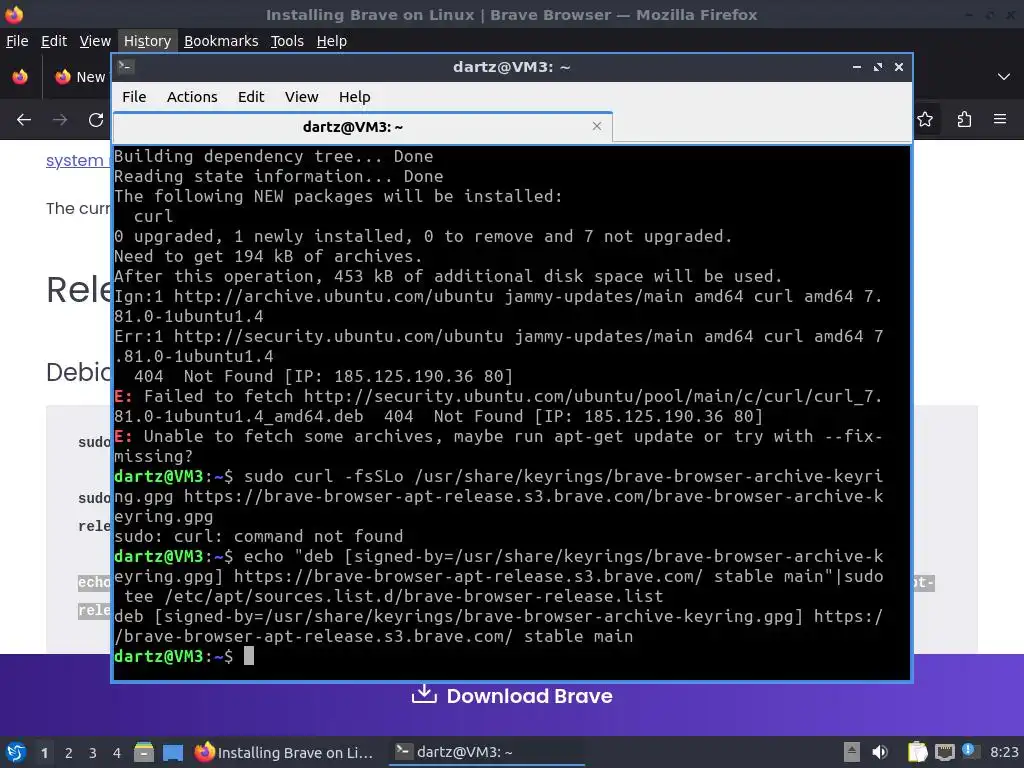This screenshot has width=1024, height=768.
Task: Click the 'Reading state information... Done' line
Action: 279,176
